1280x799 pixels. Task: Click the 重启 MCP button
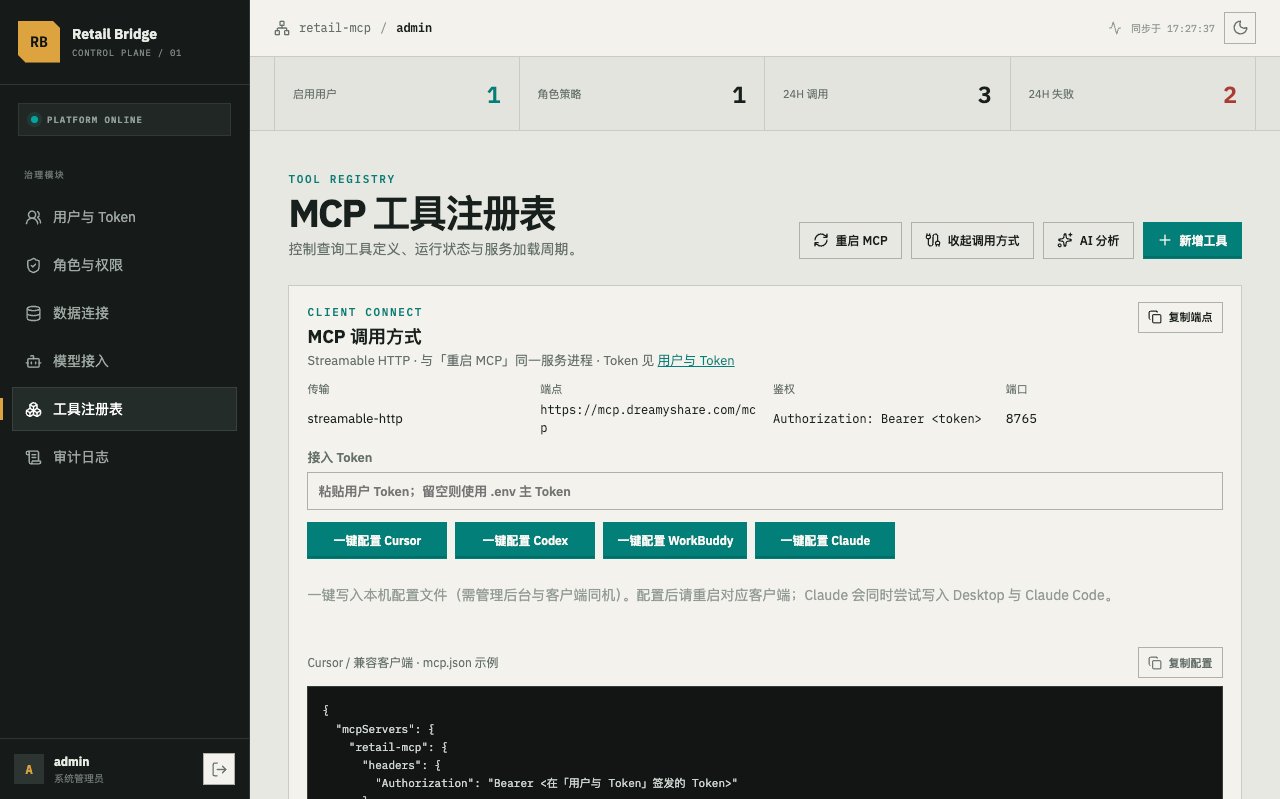pos(850,240)
